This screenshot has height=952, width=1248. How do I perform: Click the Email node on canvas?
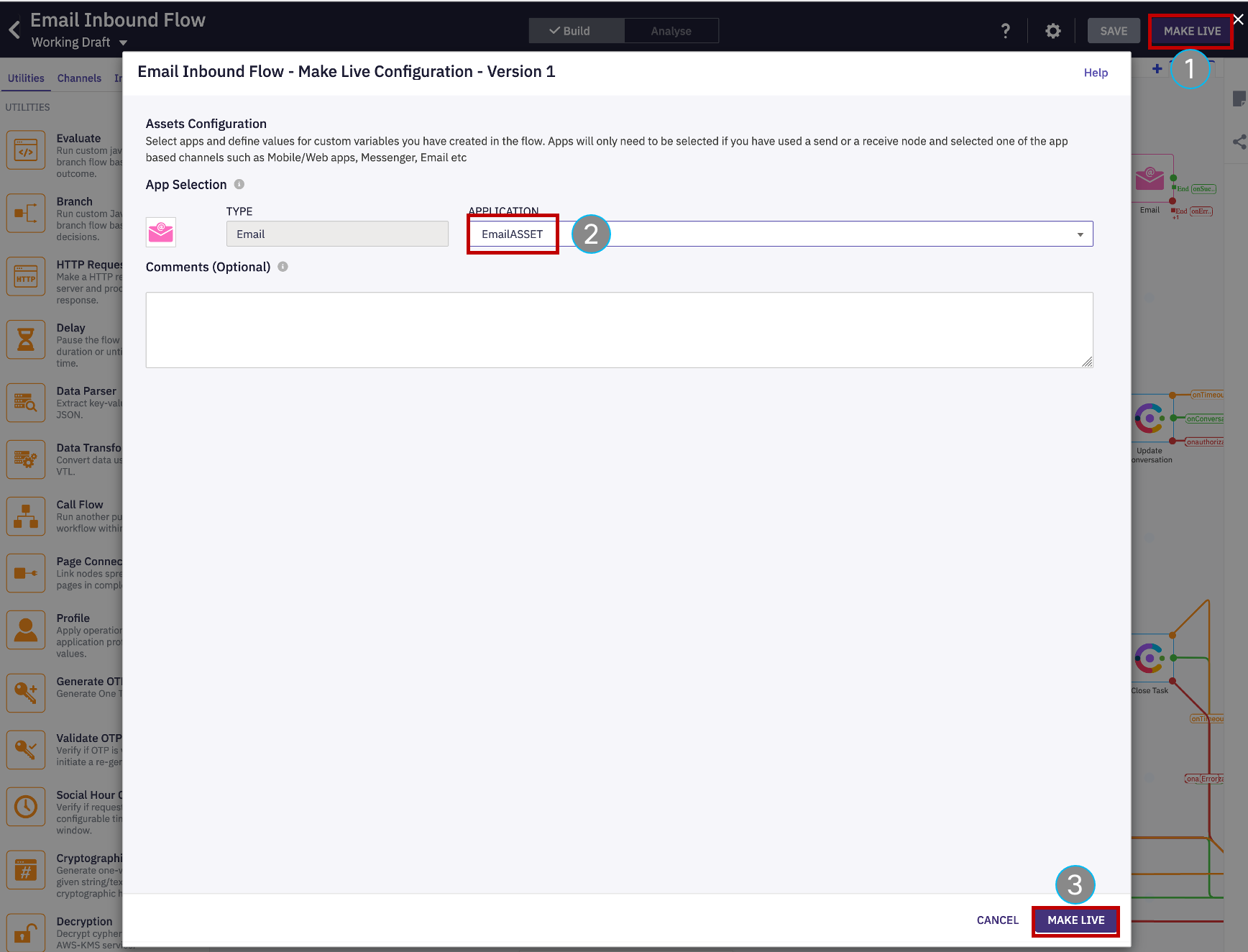pos(1150,180)
